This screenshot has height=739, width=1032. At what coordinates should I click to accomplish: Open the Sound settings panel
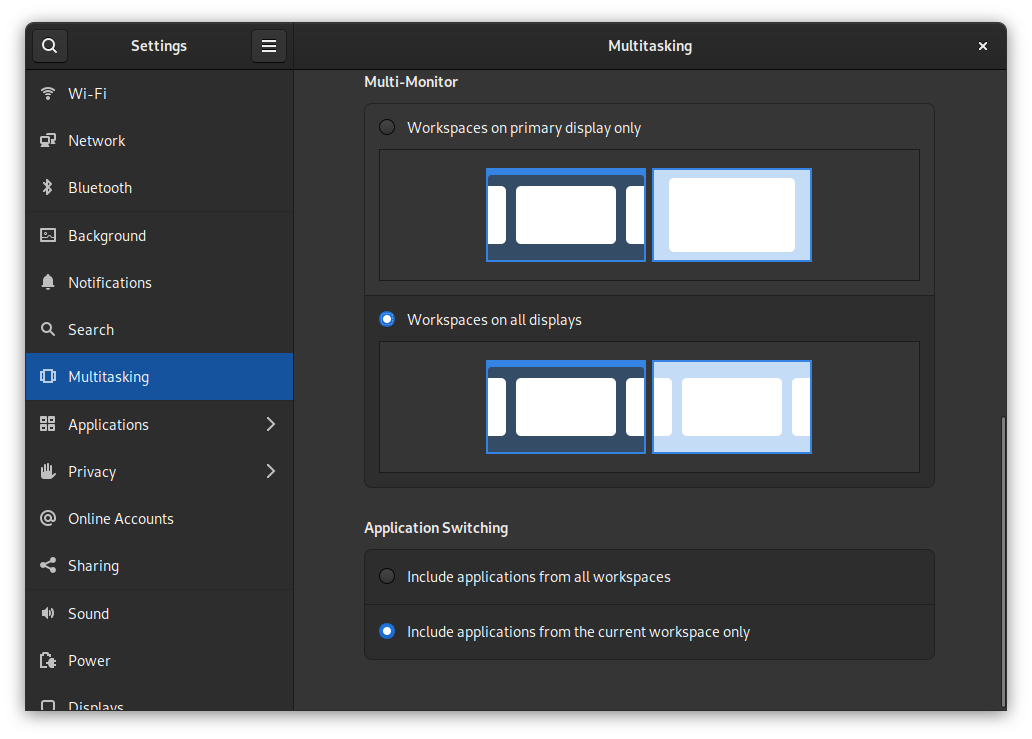pyautogui.click(x=159, y=613)
